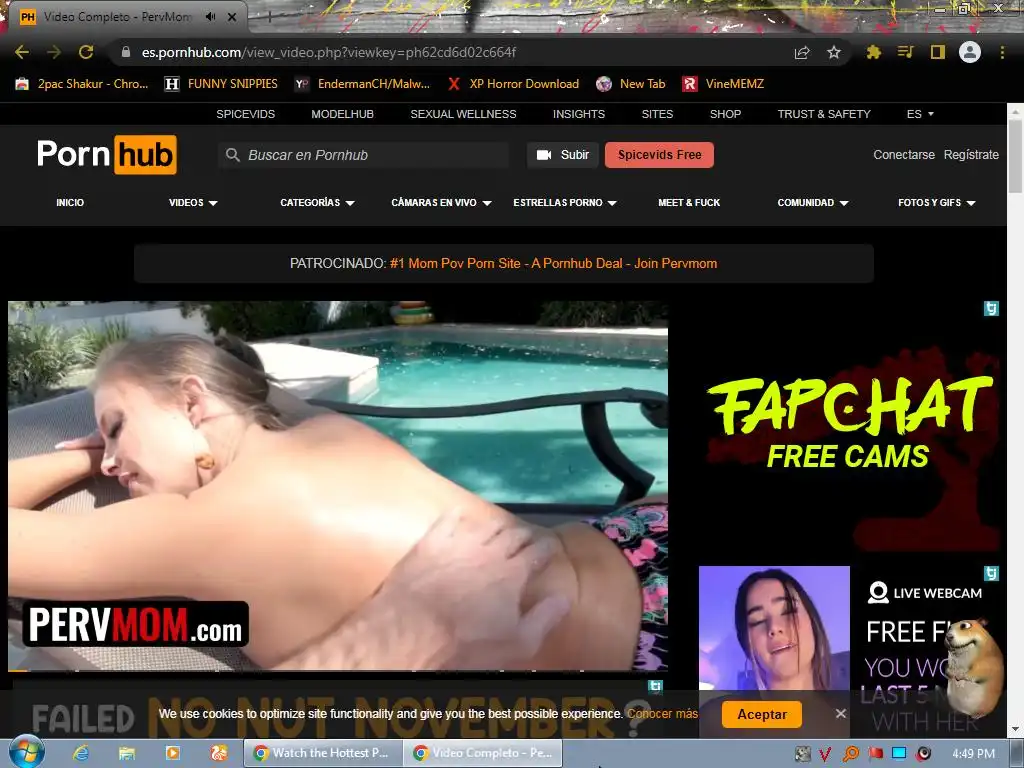The image size is (1024, 768).
Task: Dismiss the cookie banner with the X
Action: pyautogui.click(x=840, y=714)
